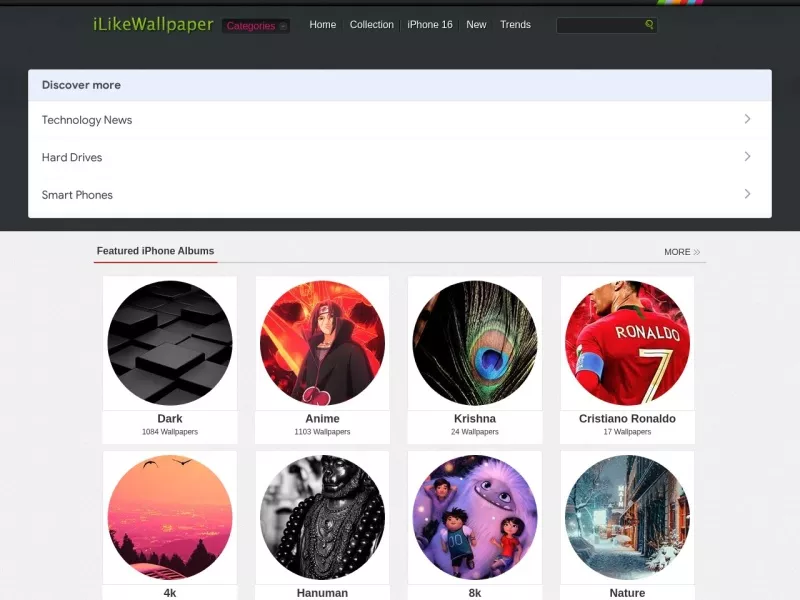Go to the Collection menu item
Viewport: 800px width, 600px height.
(x=371, y=24)
